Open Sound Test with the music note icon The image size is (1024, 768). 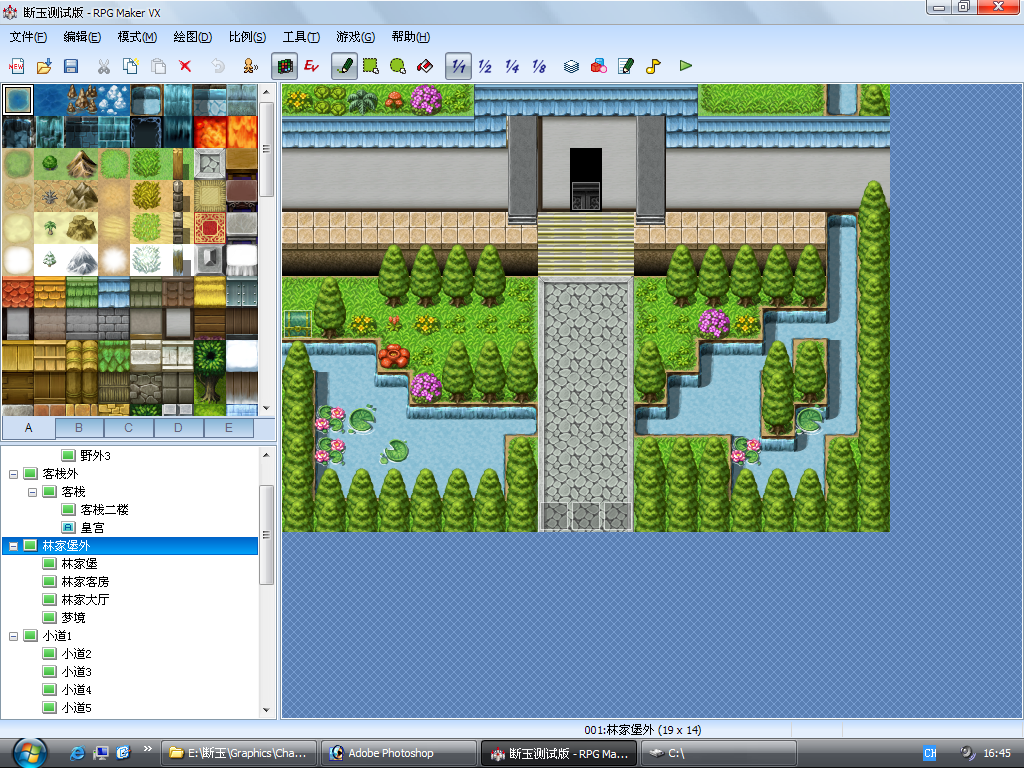653,66
